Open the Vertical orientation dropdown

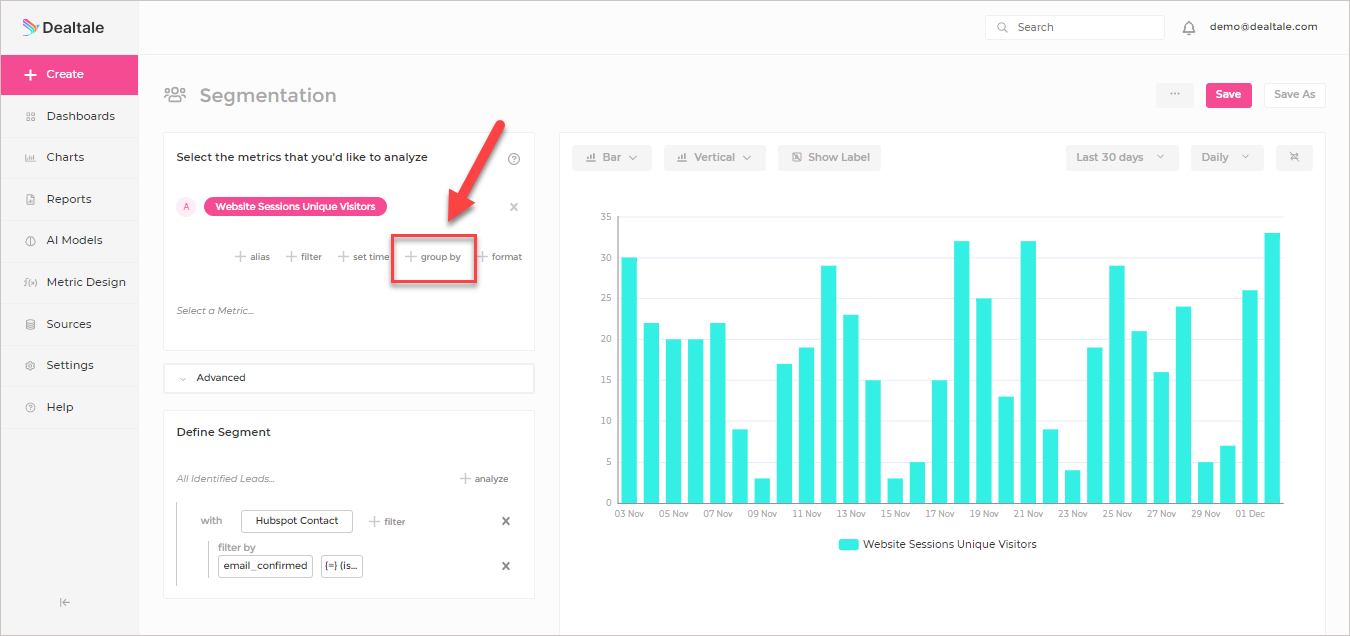pos(715,157)
